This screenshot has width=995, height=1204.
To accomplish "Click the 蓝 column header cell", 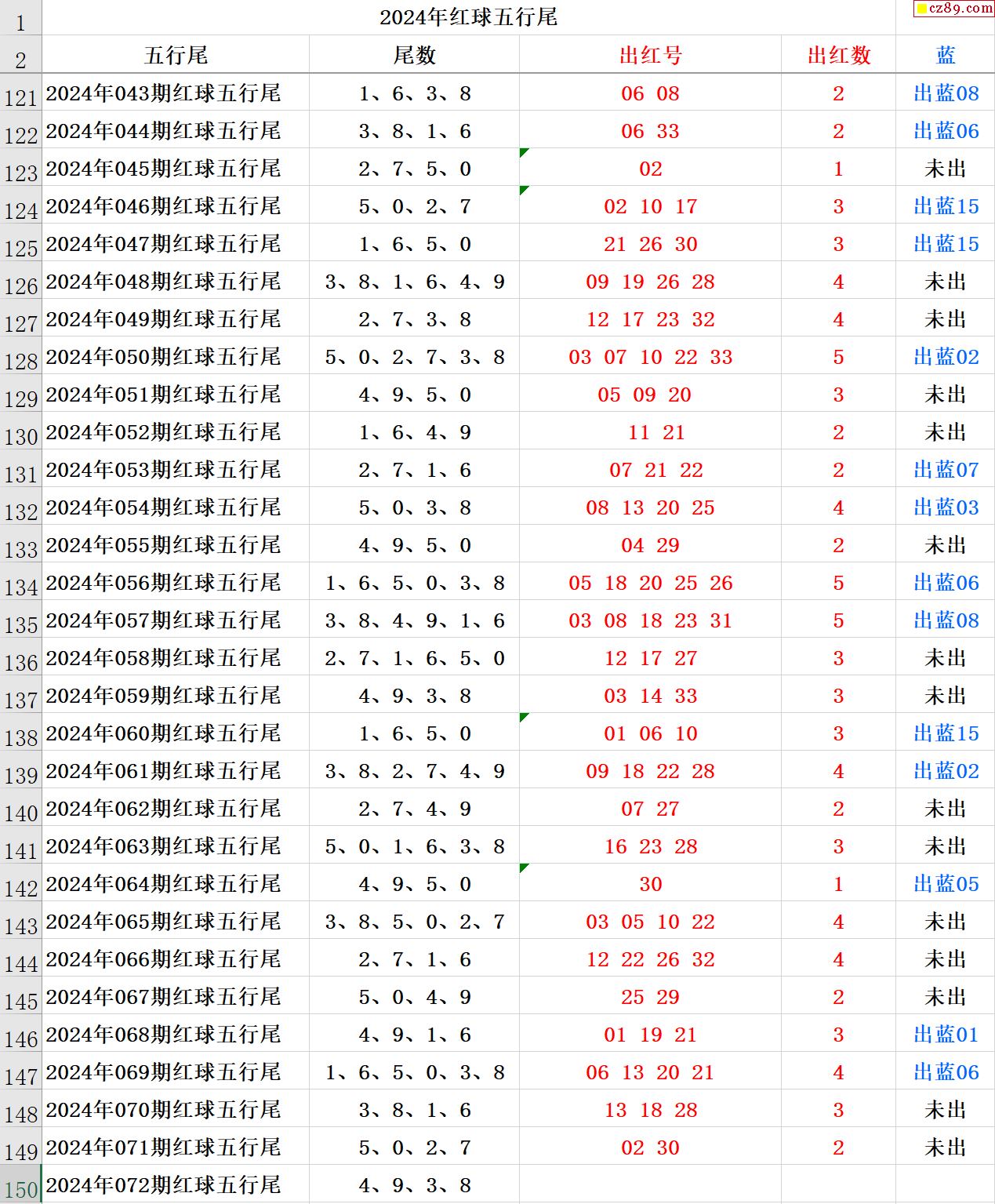I will point(946,55).
